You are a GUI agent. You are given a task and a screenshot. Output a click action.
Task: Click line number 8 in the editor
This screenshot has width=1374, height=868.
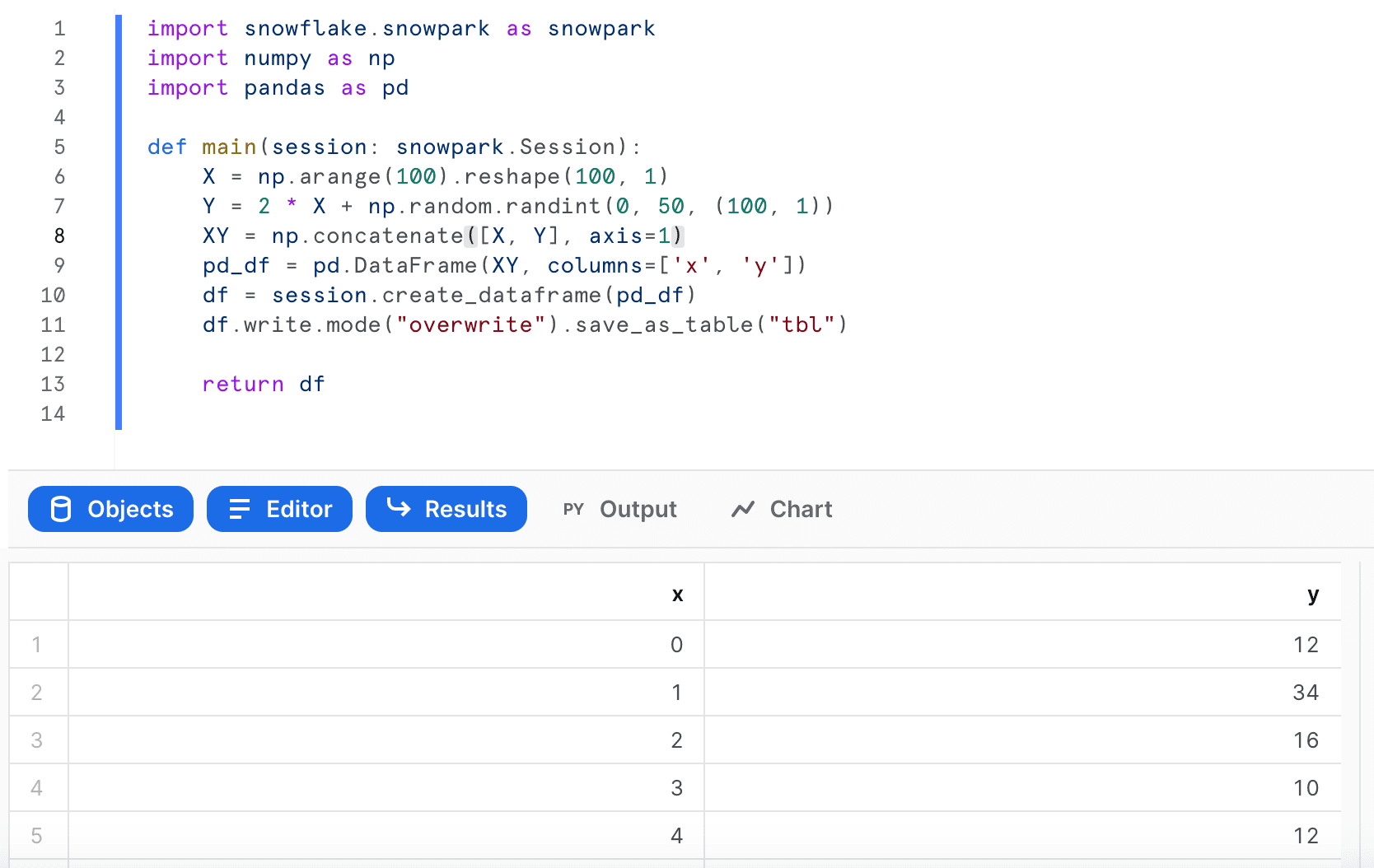(58, 236)
